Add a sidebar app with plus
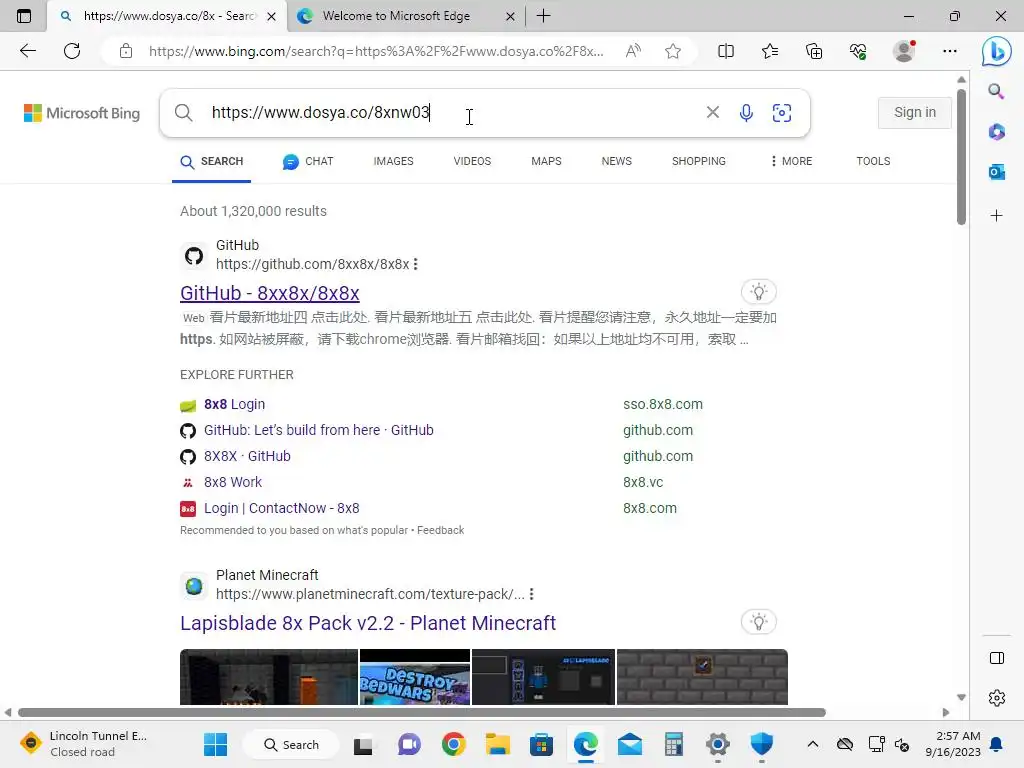 click(996, 216)
